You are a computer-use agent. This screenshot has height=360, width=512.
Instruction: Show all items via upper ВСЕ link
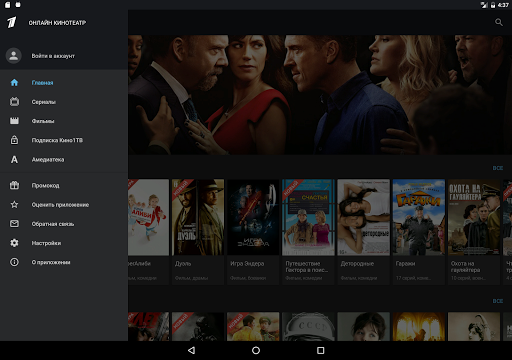point(498,168)
